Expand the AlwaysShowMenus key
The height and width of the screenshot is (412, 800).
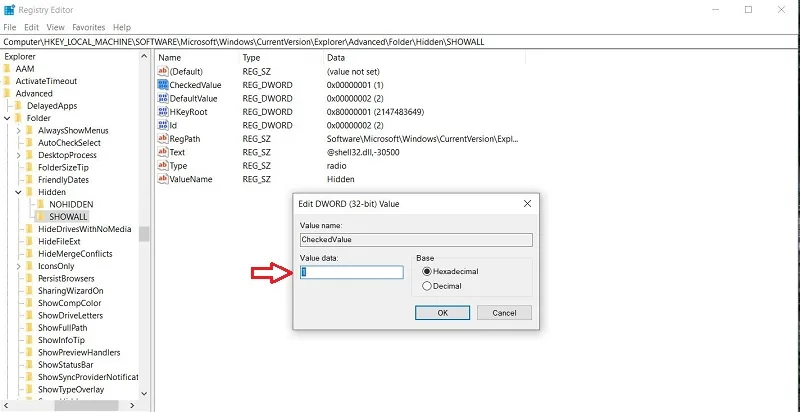click(18, 131)
